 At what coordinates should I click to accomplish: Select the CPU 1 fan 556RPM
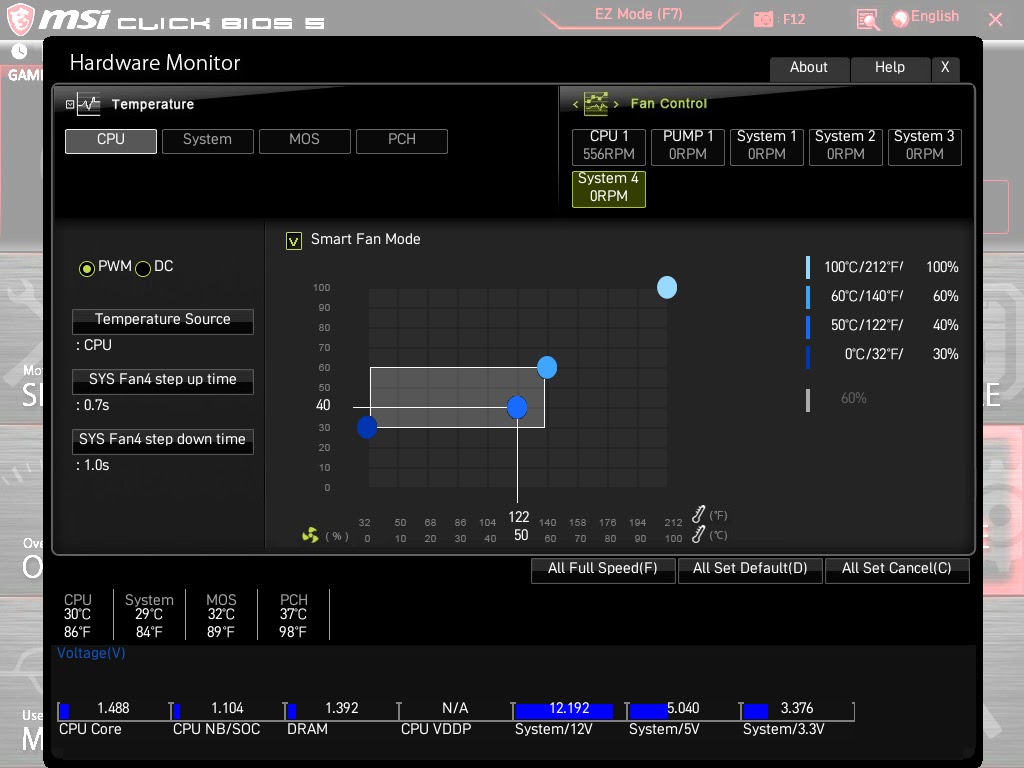[x=609, y=146]
